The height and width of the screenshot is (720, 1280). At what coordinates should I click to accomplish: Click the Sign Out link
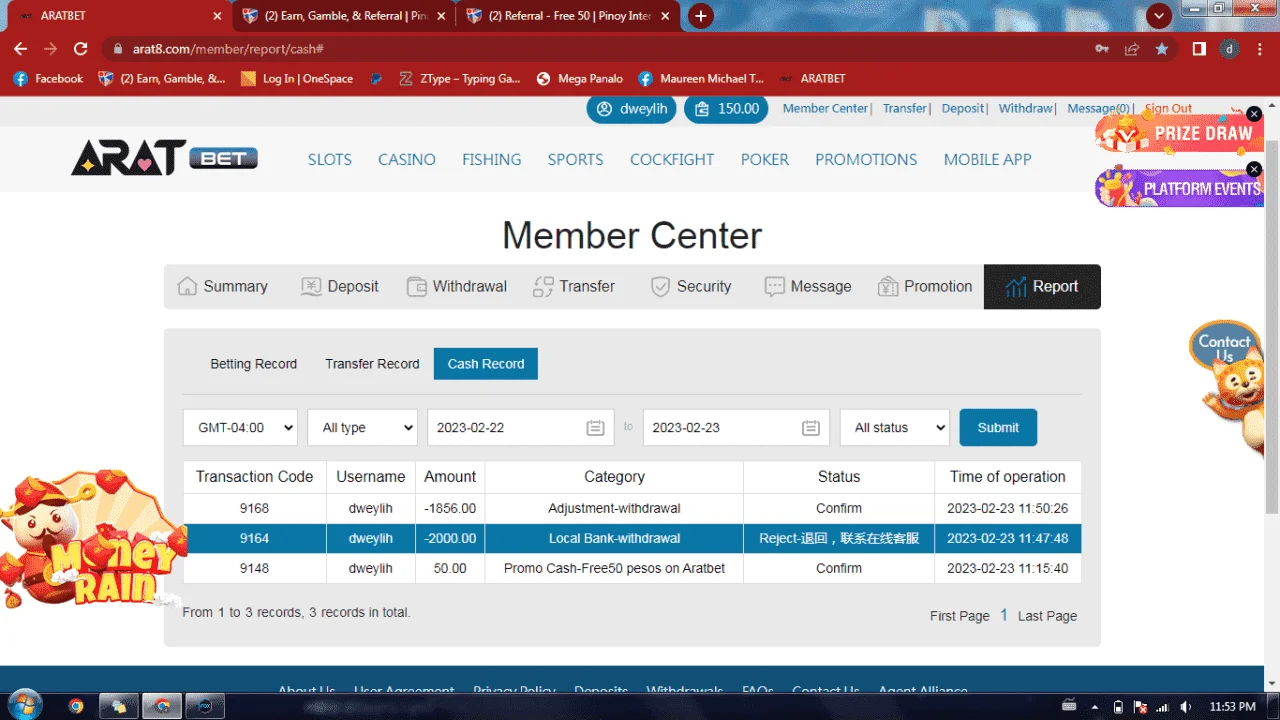[x=1168, y=108]
